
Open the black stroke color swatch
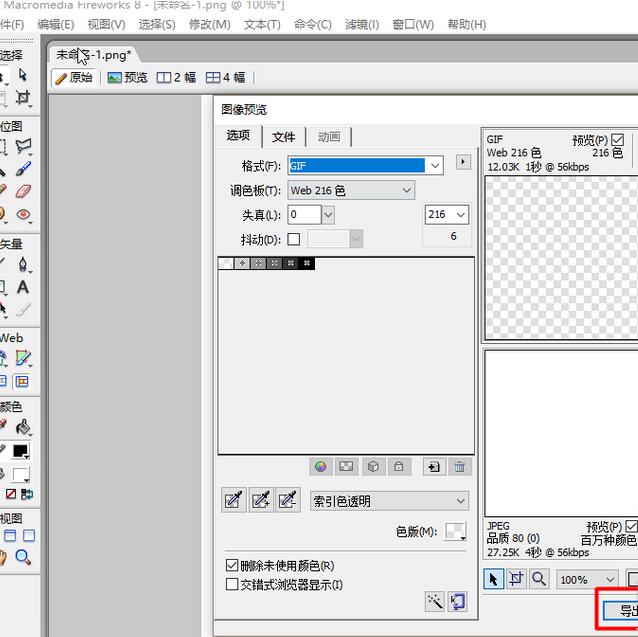click(x=21, y=451)
